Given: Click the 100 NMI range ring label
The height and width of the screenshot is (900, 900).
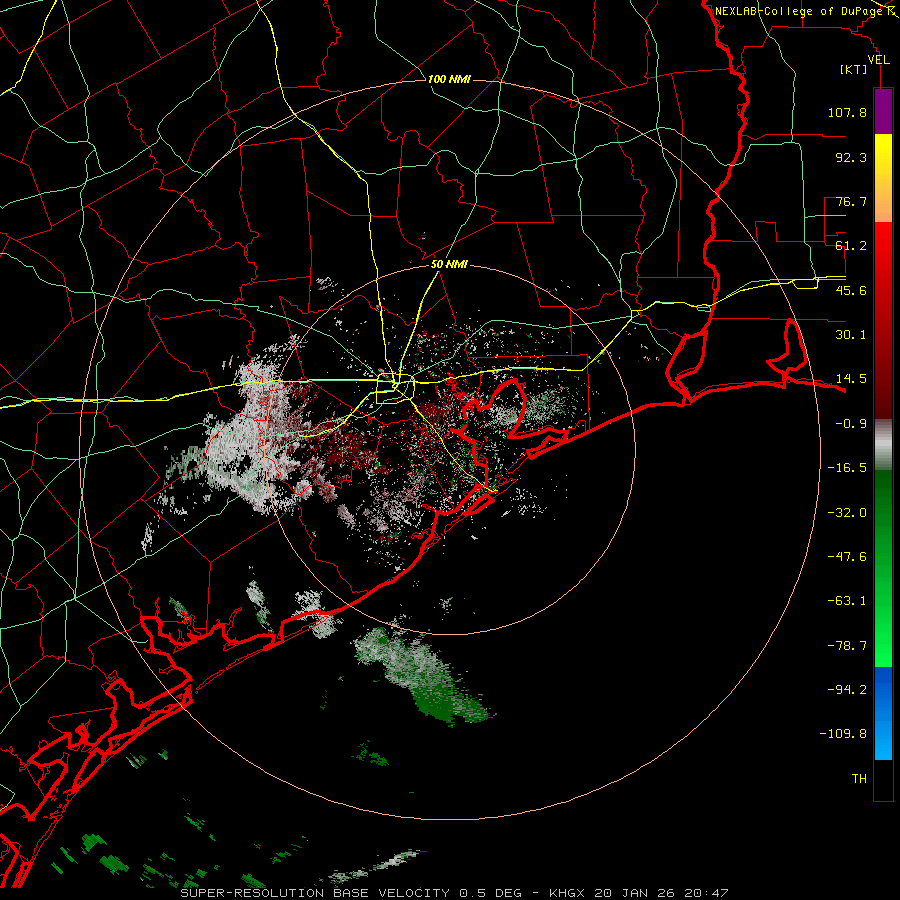Looking at the screenshot, I should (449, 79).
